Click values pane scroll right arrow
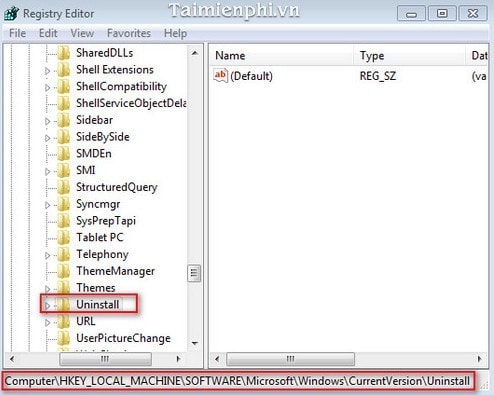This screenshot has height=395, width=494. point(479,359)
